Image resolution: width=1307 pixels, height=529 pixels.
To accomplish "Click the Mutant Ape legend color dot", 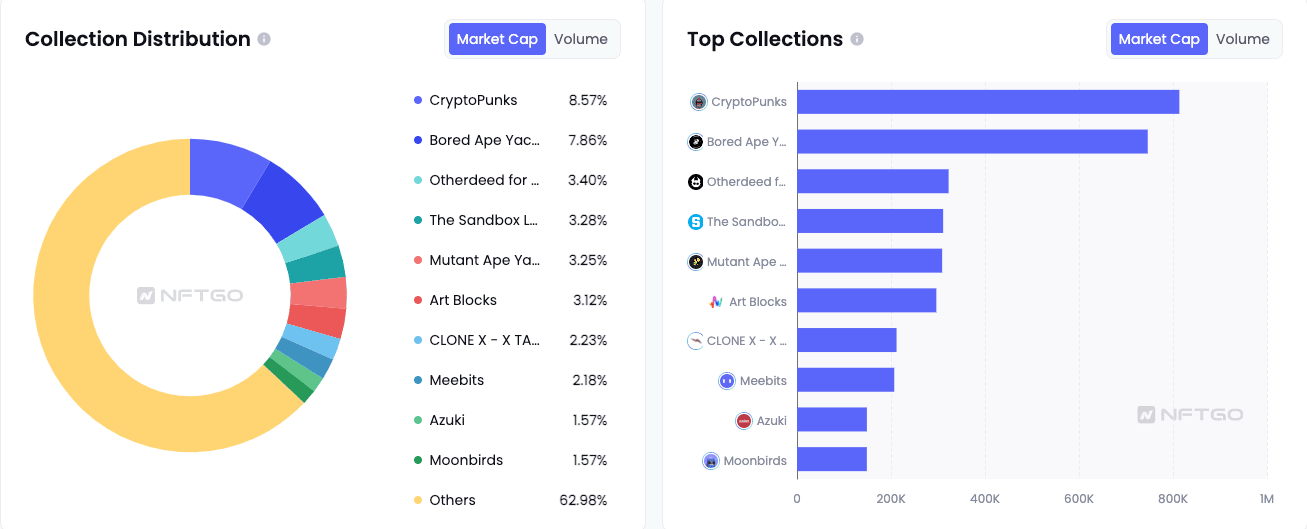I will 417,260.
